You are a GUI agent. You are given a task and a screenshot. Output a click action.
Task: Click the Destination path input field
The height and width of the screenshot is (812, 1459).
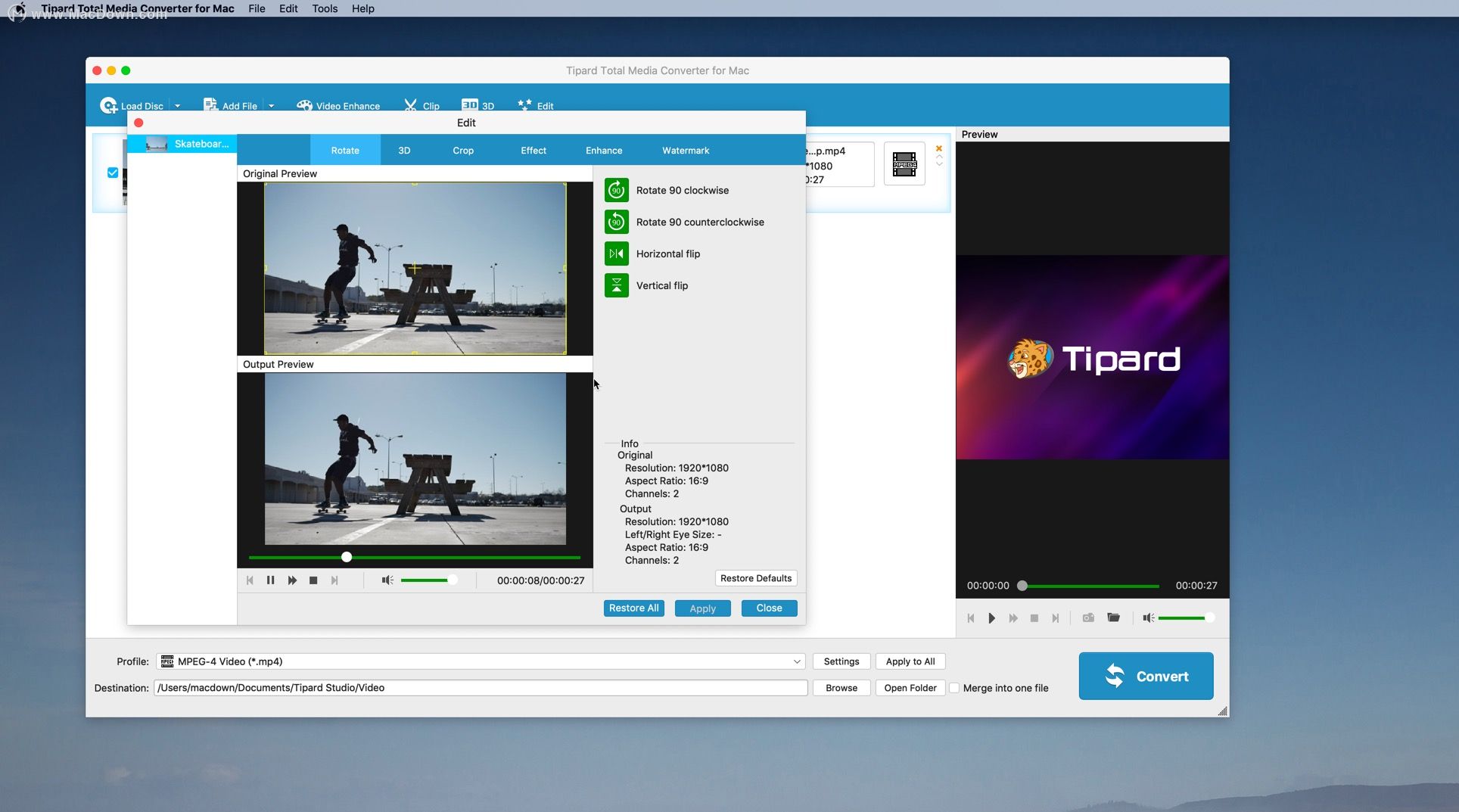481,688
